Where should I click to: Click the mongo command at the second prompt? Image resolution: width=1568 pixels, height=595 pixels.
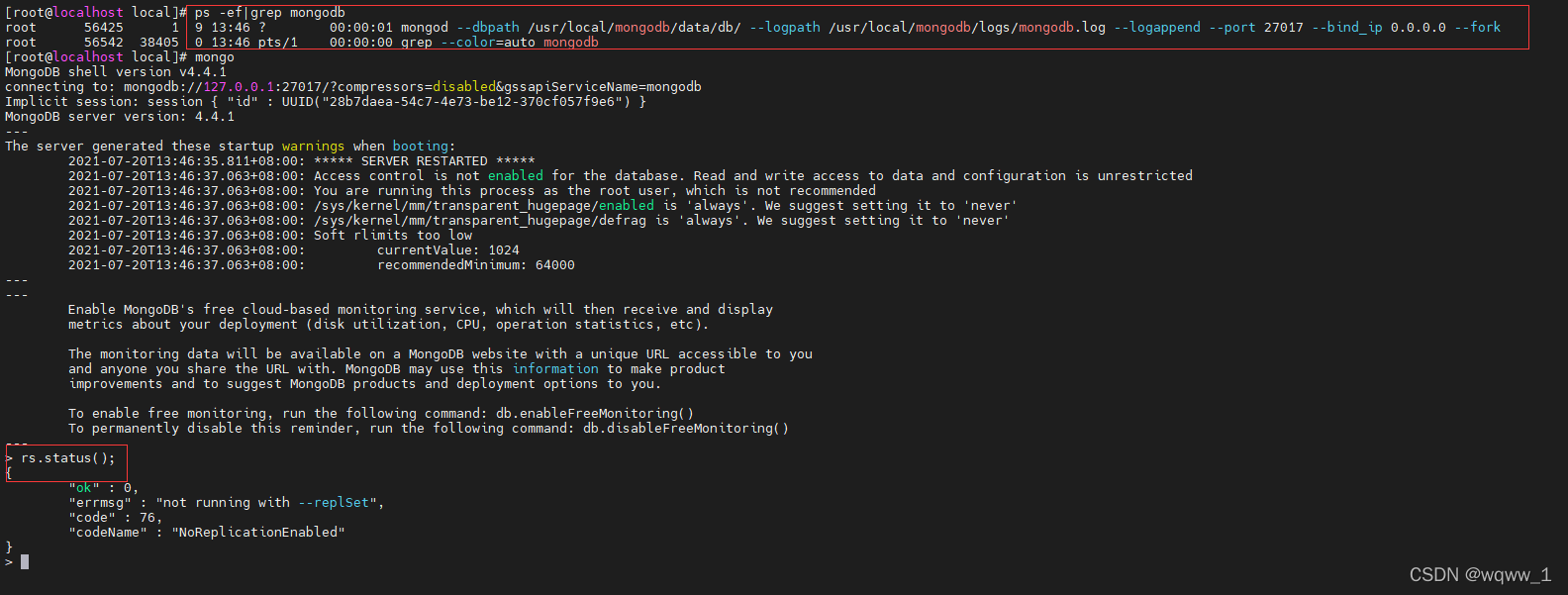click(x=215, y=57)
